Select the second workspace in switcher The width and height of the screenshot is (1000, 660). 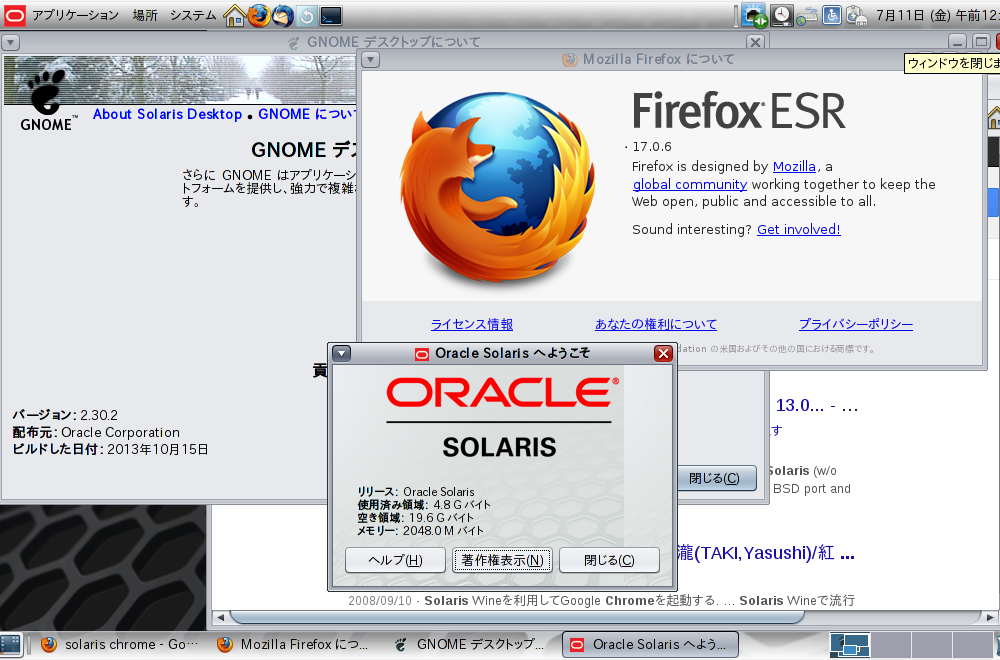[891, 645]
